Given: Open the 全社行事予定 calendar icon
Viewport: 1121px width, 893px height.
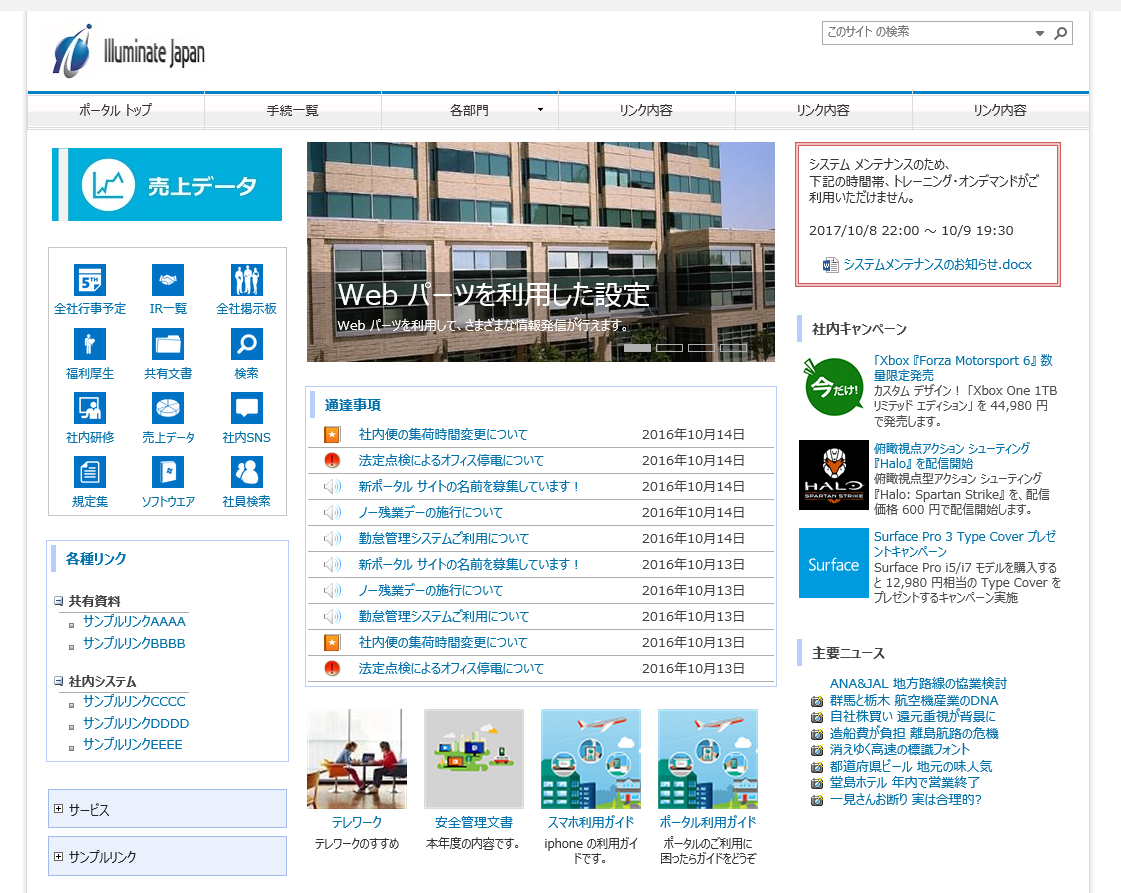Looking at the screenshot, I should pyautogui.click(x=90, y=280).
